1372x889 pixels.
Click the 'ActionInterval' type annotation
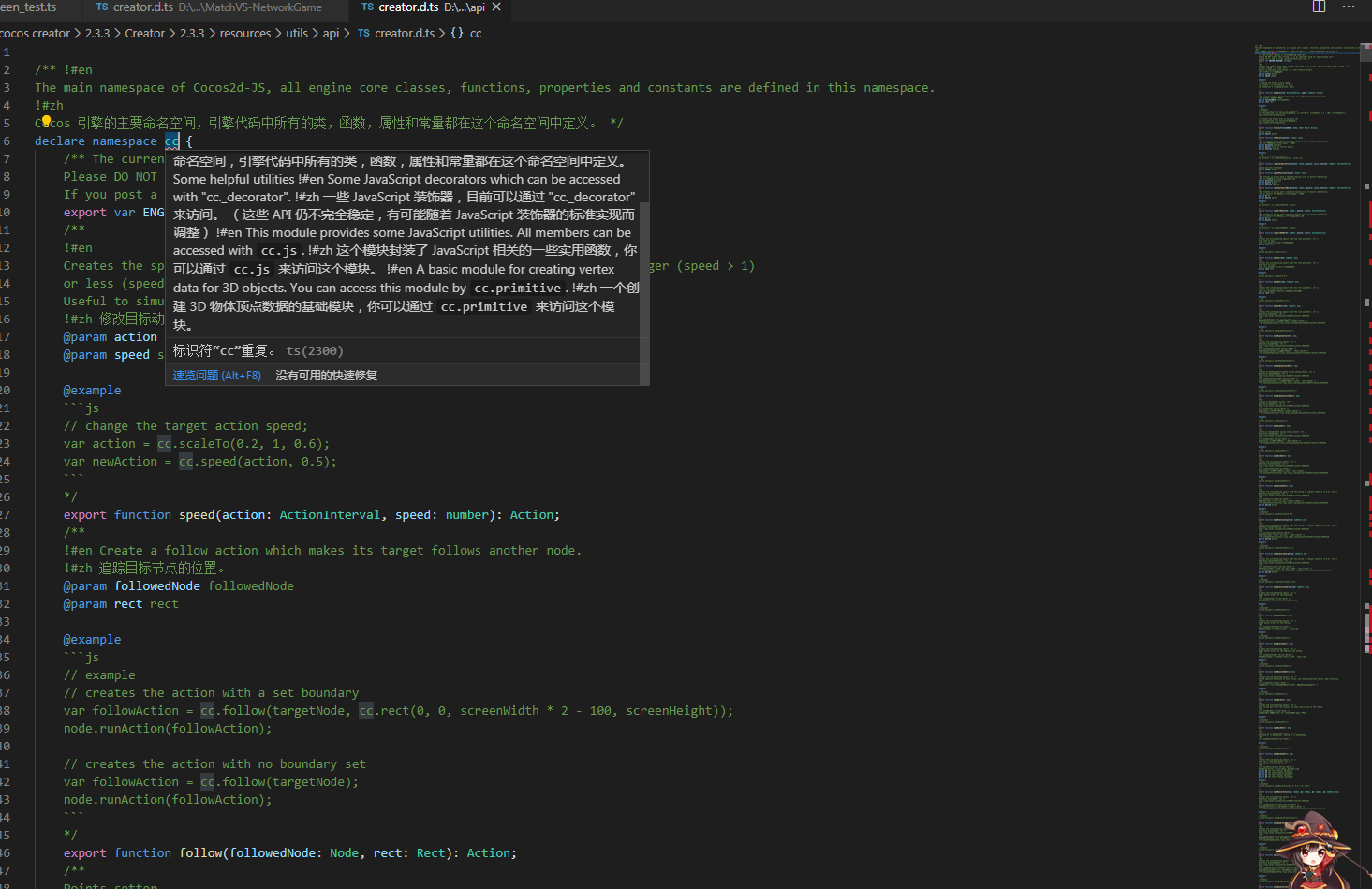point(330,514)
